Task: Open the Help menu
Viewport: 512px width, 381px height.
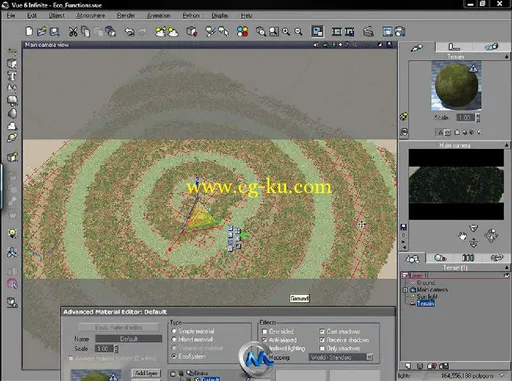Action: coord(246,15)
